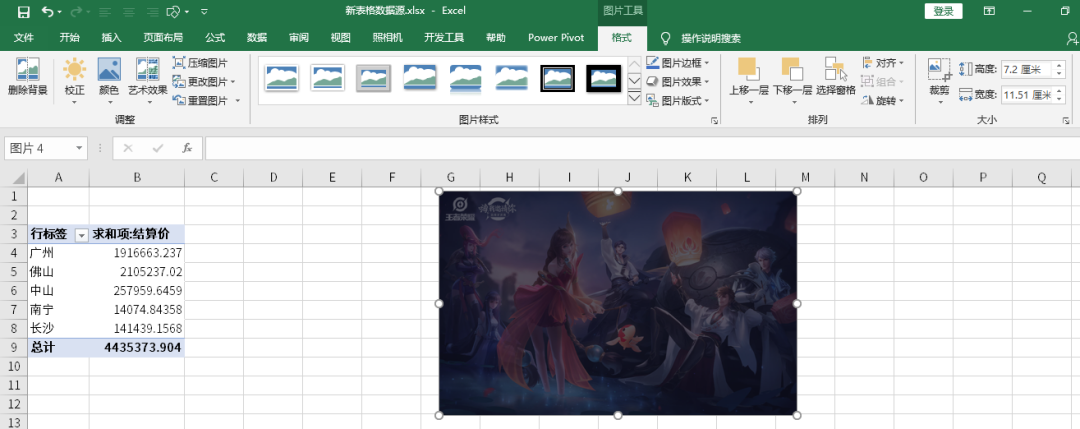Viewport: 1080px width, 429px height.
Task: Click 删除背景 remove background icon
Action: (28, 76)
